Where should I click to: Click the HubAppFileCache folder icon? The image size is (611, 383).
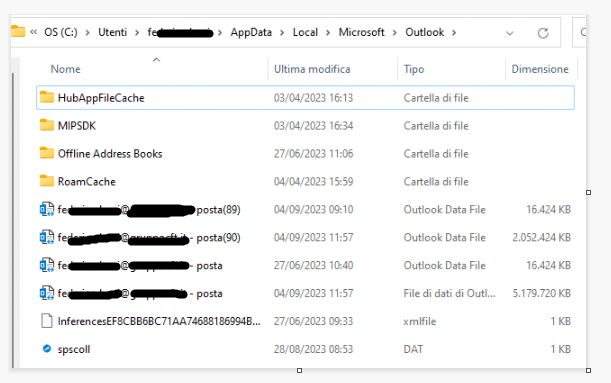point(47,97)
